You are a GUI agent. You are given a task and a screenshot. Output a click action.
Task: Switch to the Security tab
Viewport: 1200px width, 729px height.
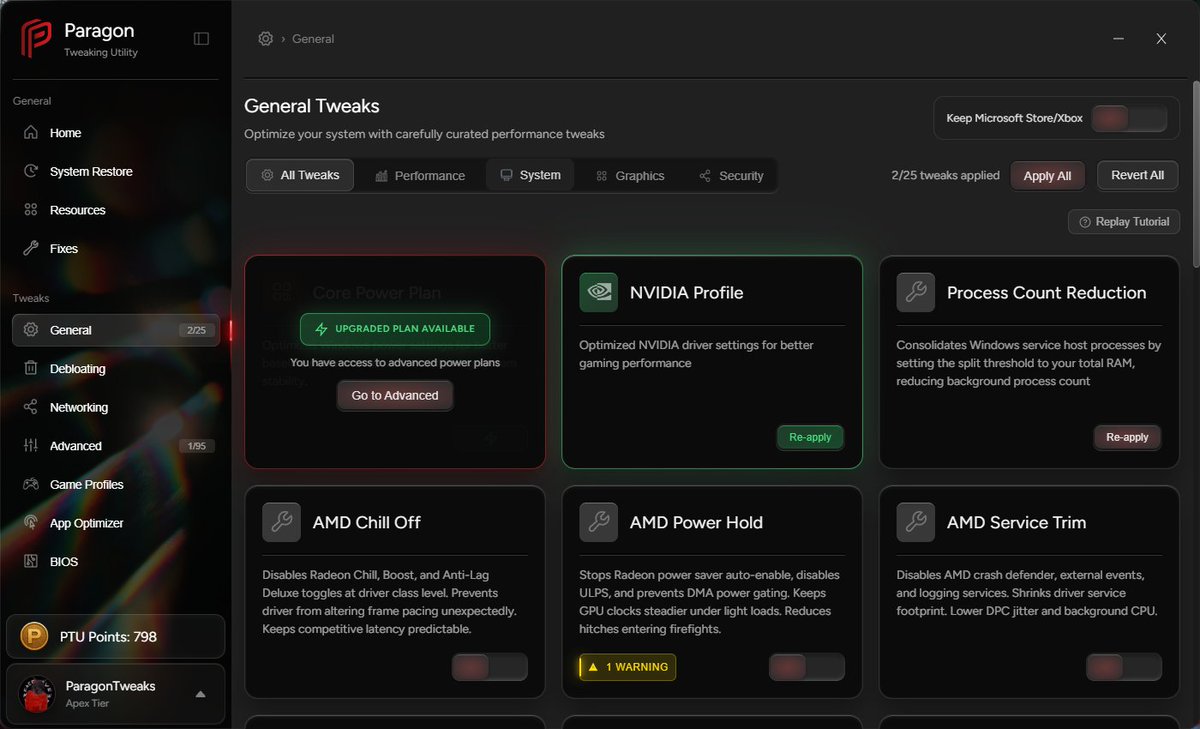click(x=732, y=175)
